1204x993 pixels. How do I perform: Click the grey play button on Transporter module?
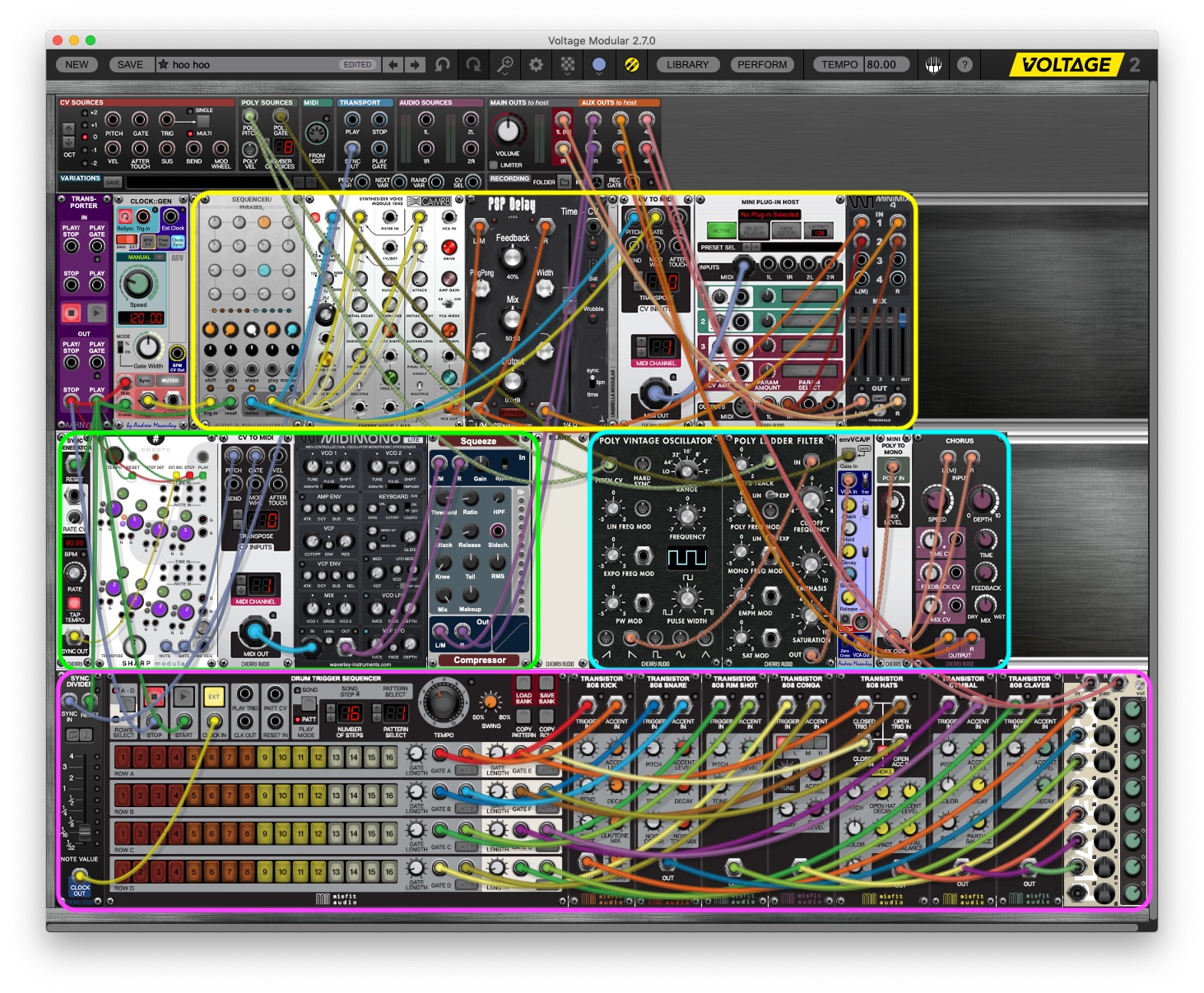tap(97, 313)
